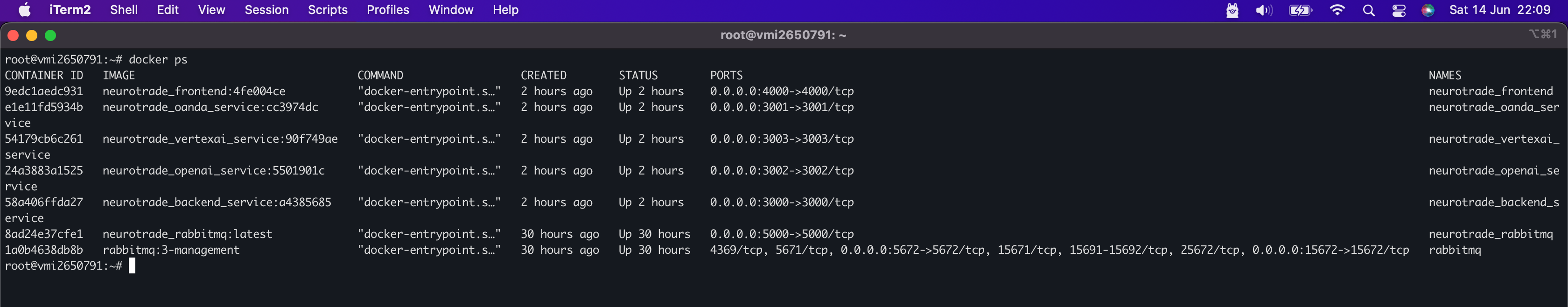Click port mapping 0.0.0.0:3003->3003/tcp
This screenshot has width=1568, height=307.
click(x=782, y=139)
